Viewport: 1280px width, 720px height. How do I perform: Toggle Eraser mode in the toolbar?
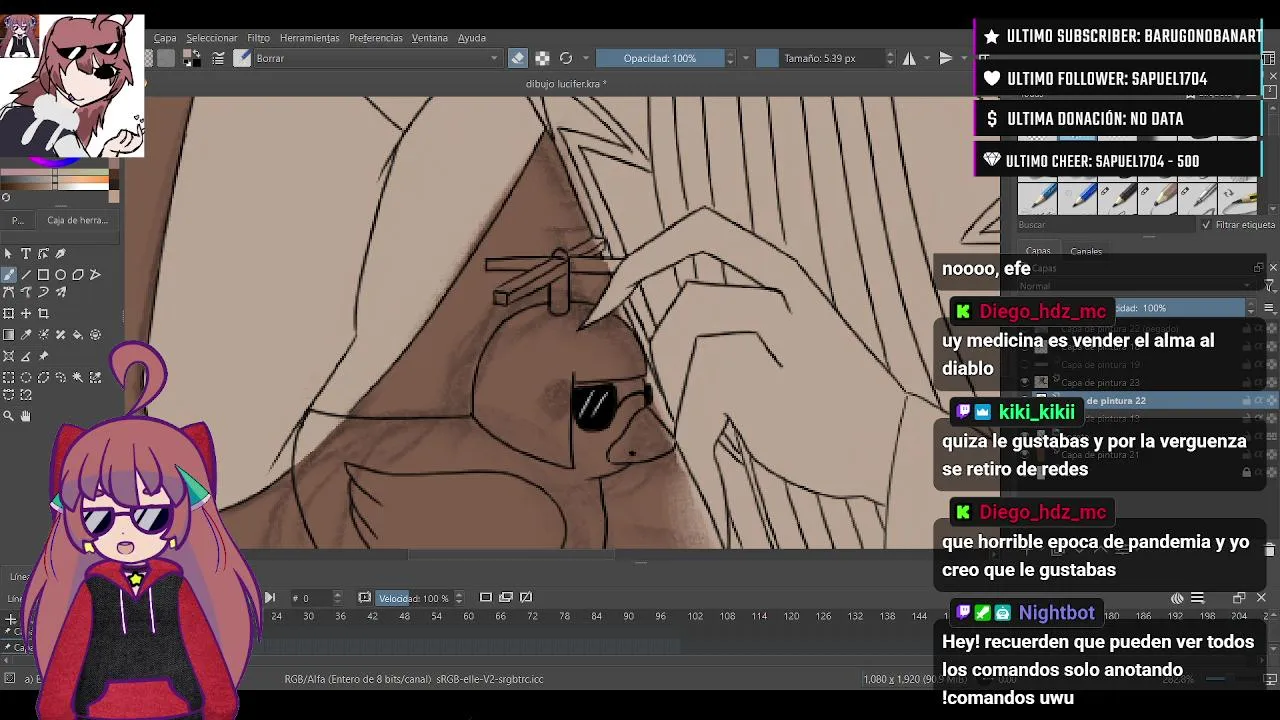pos(518,58)
